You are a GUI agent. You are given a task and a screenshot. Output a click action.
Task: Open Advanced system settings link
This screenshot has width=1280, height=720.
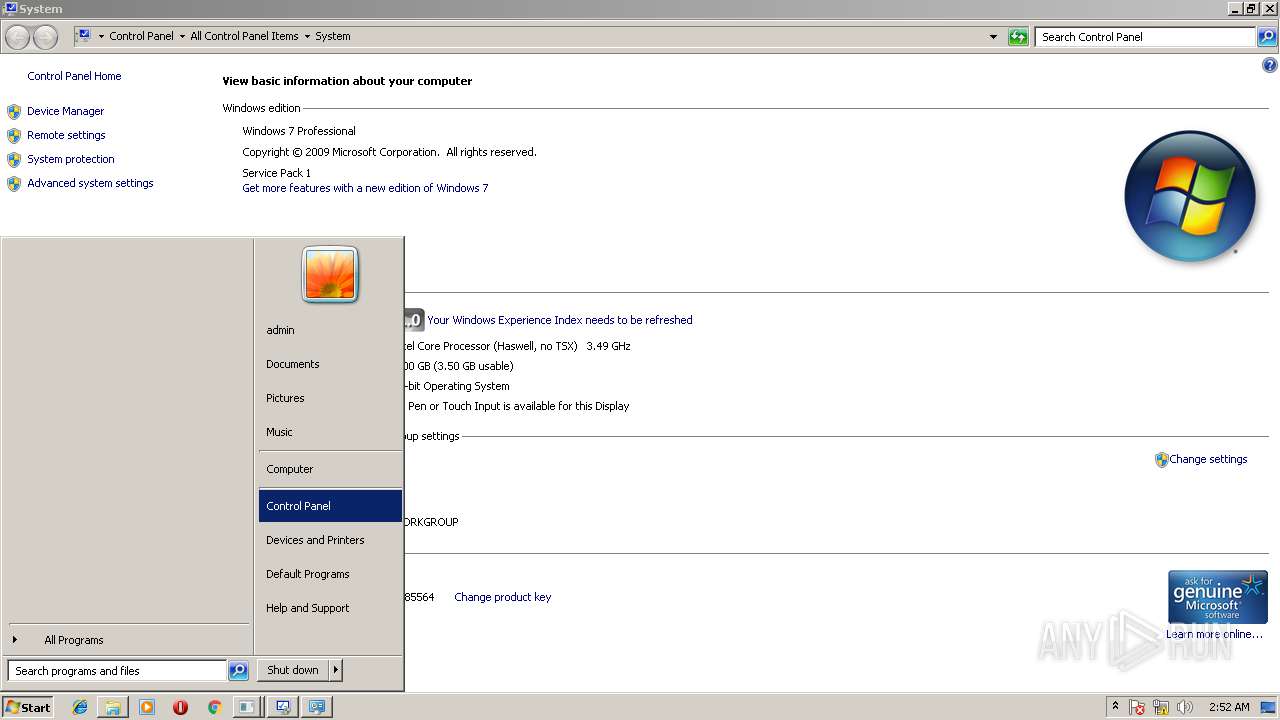[90, 183]
